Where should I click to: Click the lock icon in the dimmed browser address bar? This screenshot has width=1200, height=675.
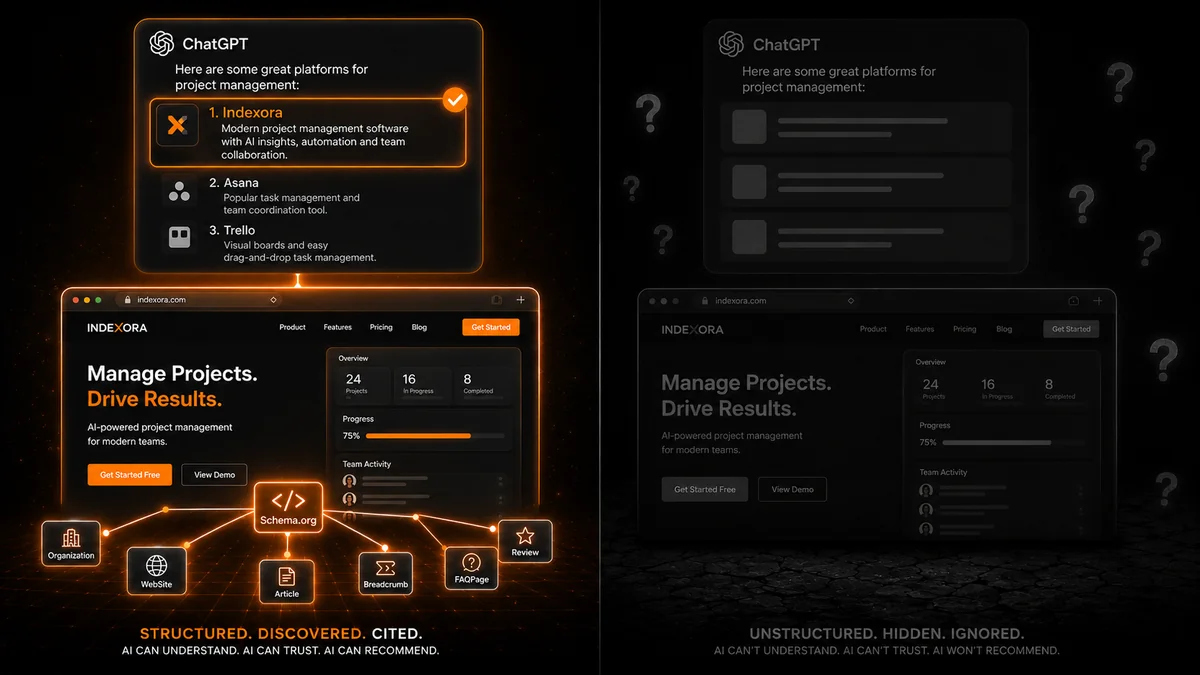point(704,300)
